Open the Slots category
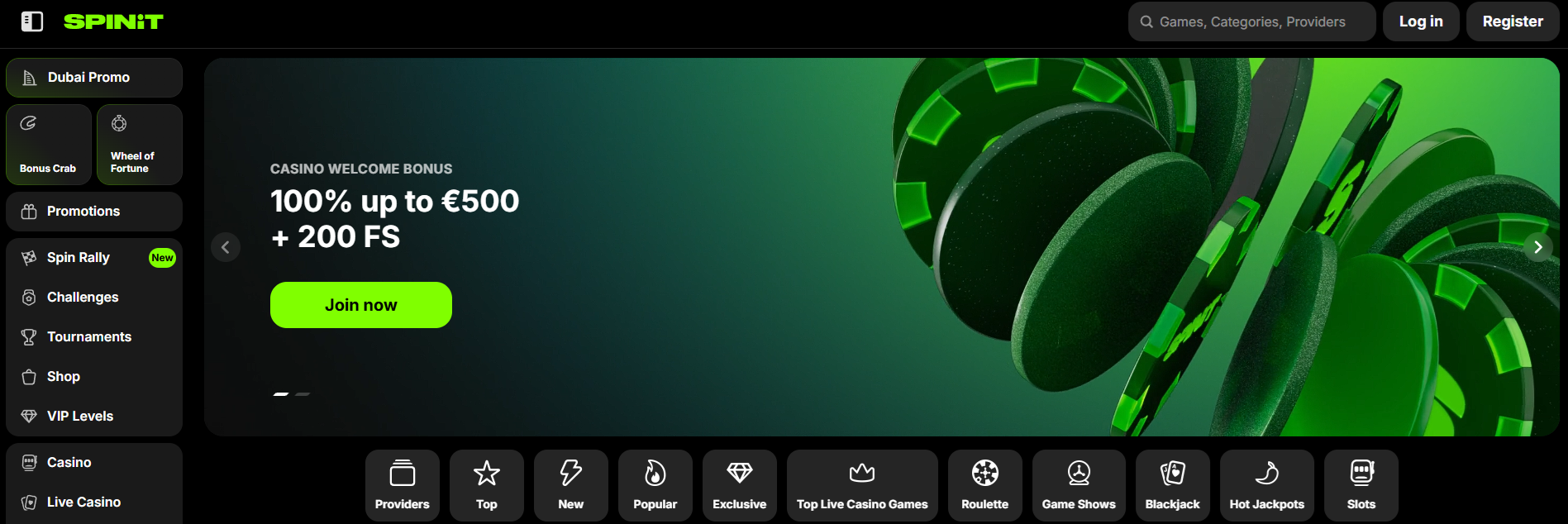 1361,485
